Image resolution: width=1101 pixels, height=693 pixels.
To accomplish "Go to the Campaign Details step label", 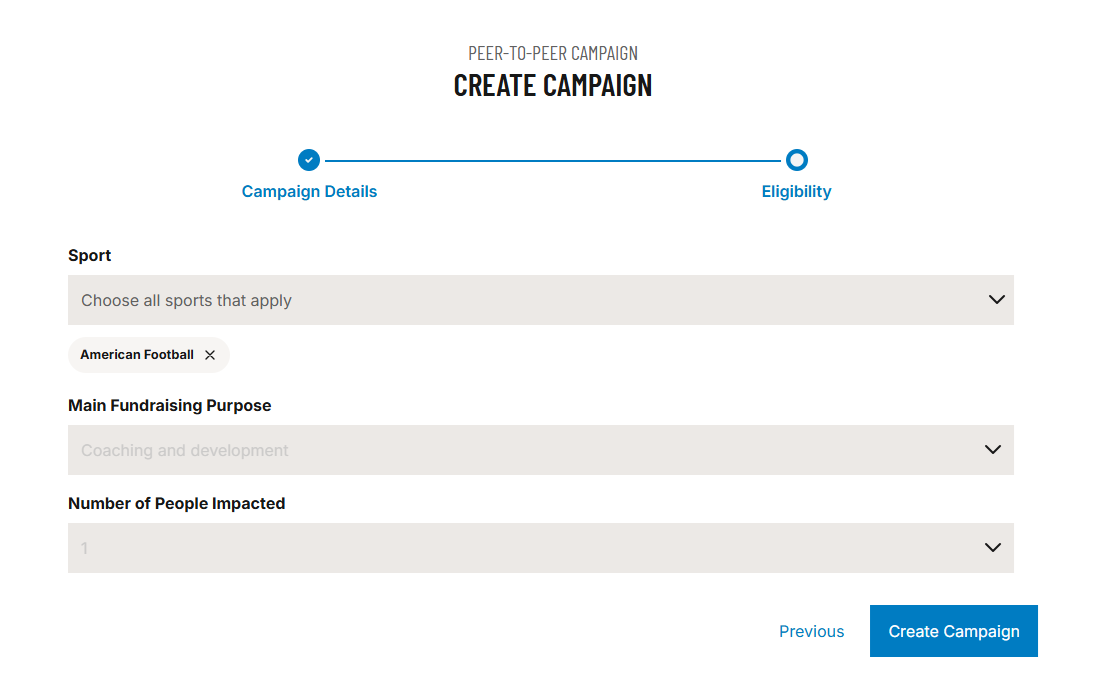I will click(309, 191).
